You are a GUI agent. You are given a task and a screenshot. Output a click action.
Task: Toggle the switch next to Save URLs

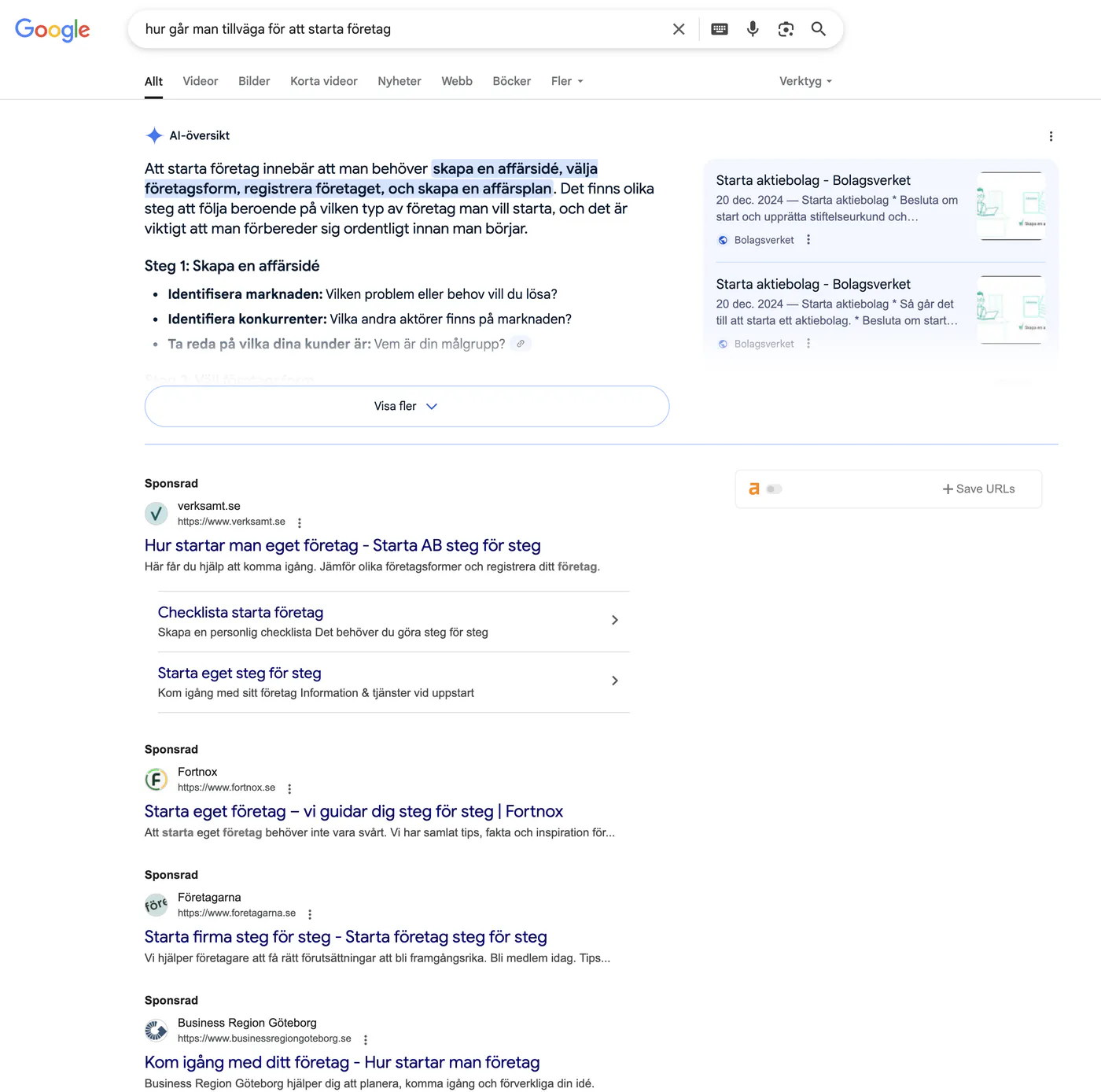coord(775,489)
